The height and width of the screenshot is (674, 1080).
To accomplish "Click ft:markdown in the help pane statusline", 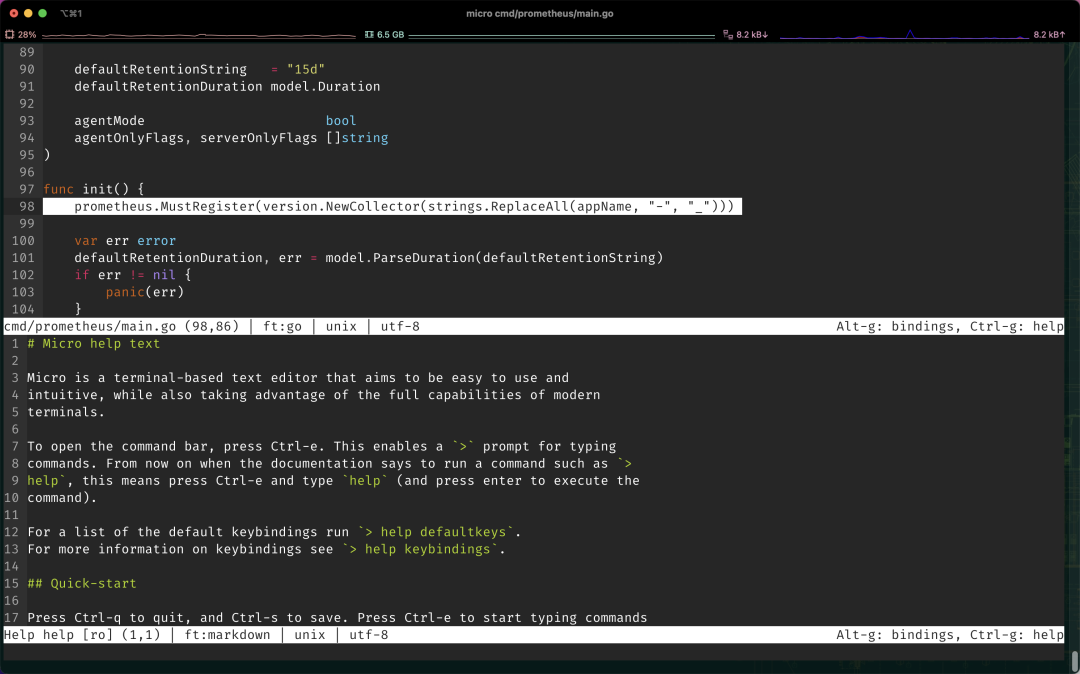I will click(227, 635).
